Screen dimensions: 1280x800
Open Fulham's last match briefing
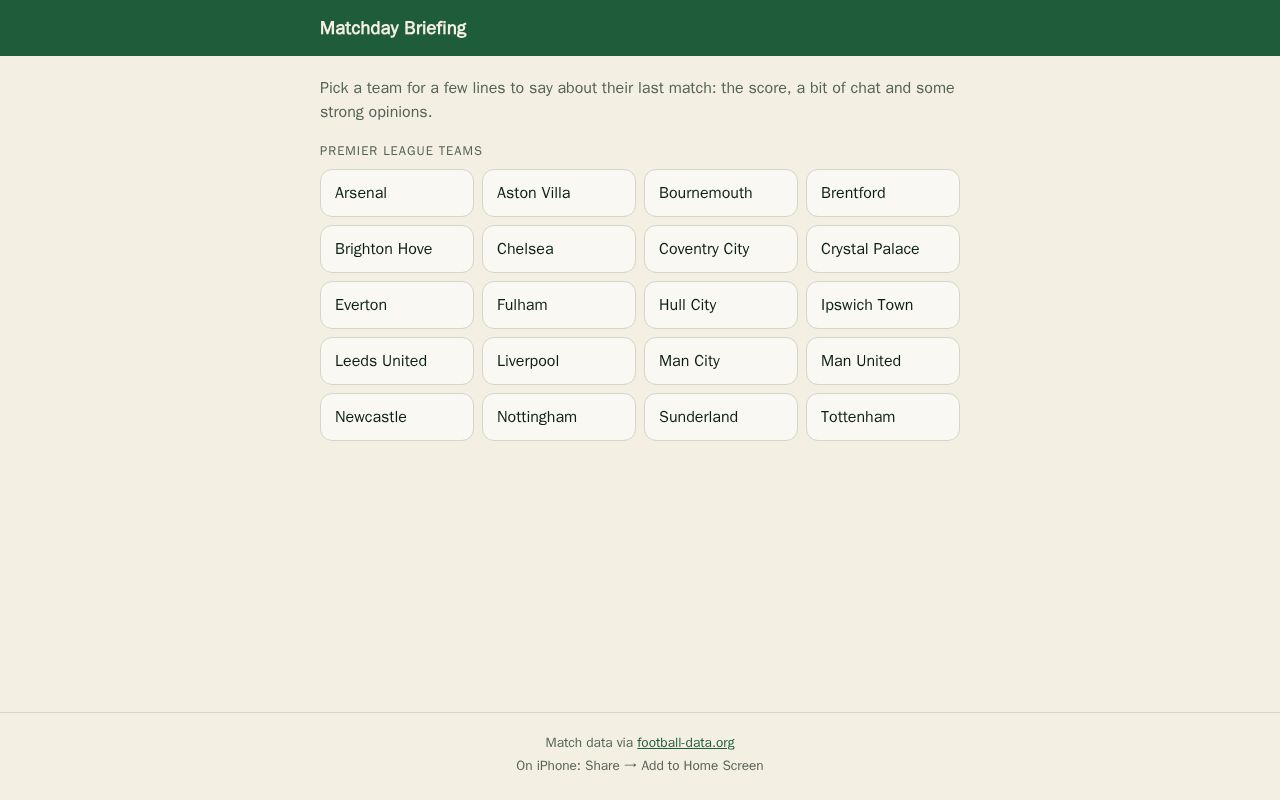tap(559, 305)
